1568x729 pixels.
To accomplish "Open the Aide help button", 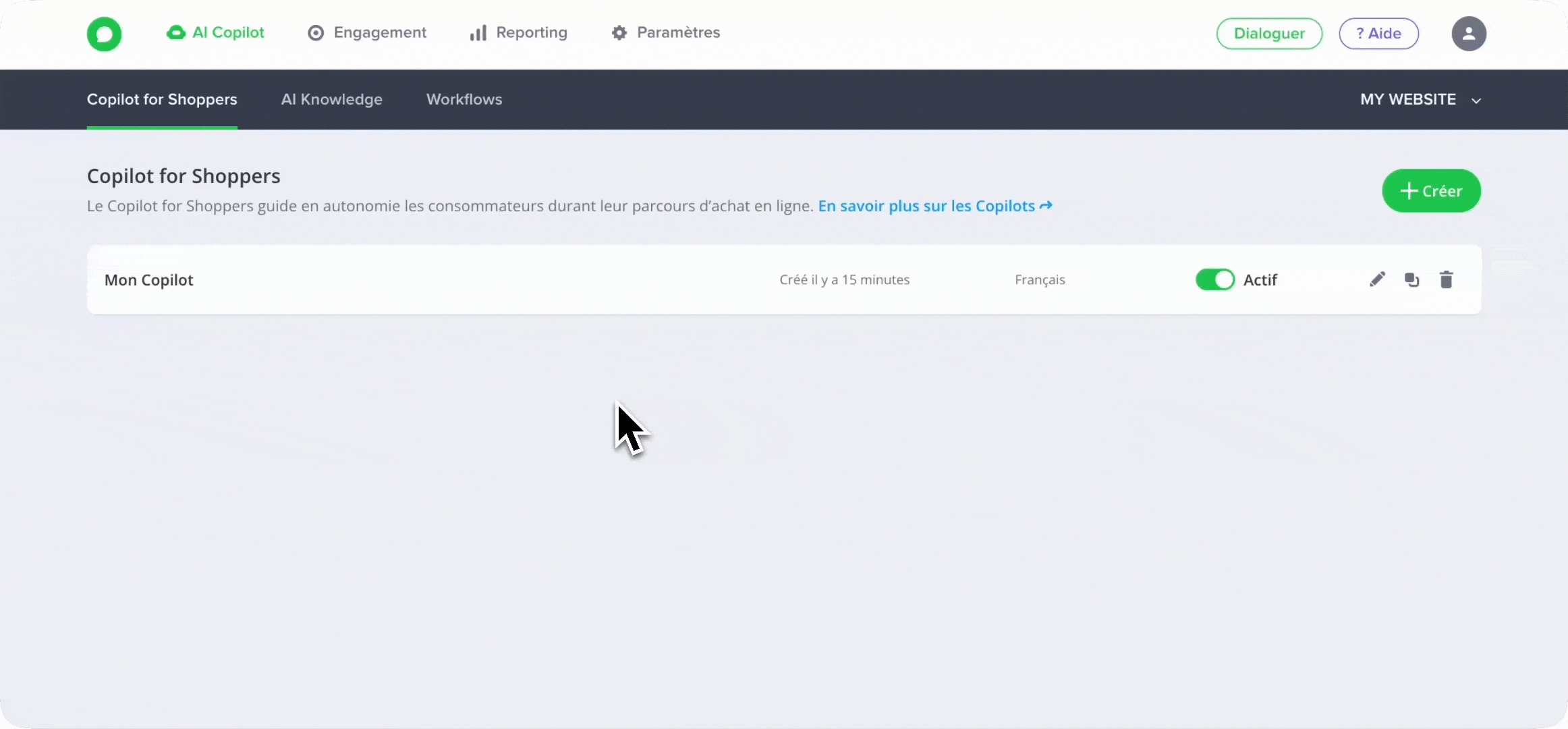I will pos(1378,34).
